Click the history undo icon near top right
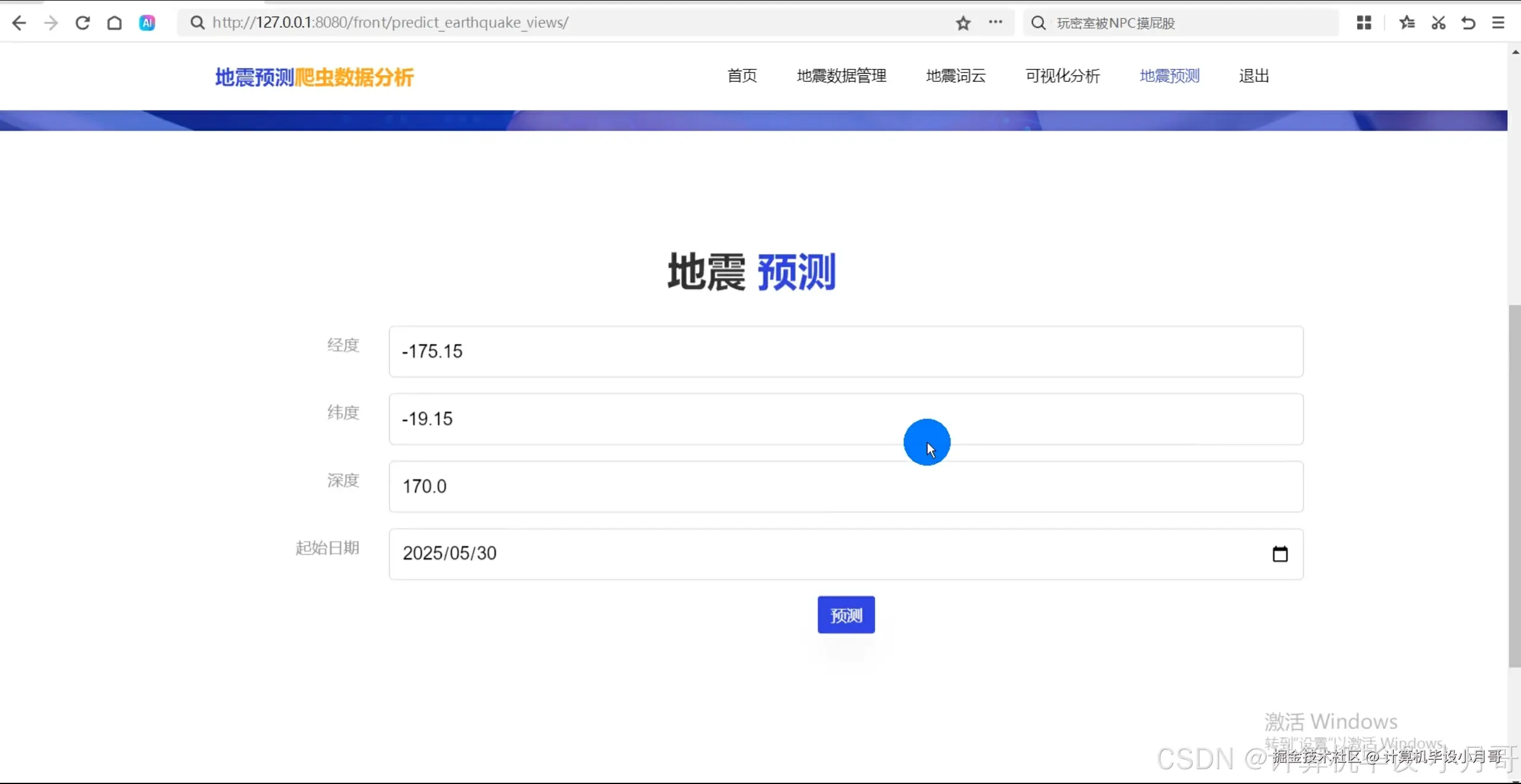The image size is (1521, 784). (x=1469, y=23)
